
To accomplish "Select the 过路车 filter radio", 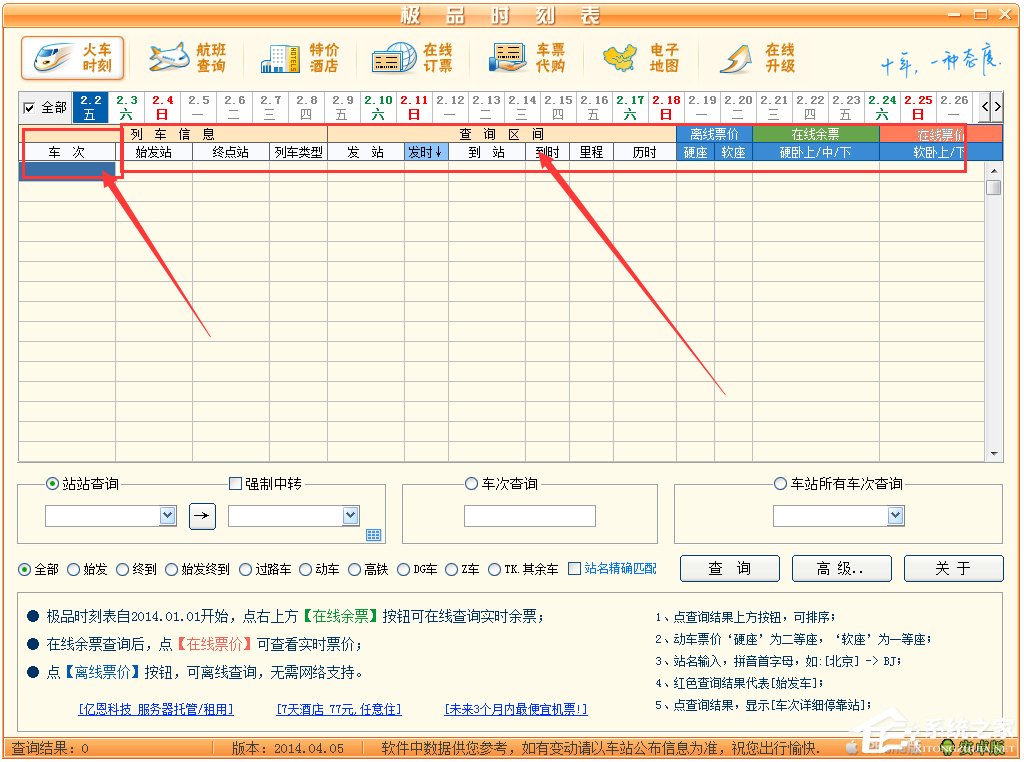I will point(246,569).
